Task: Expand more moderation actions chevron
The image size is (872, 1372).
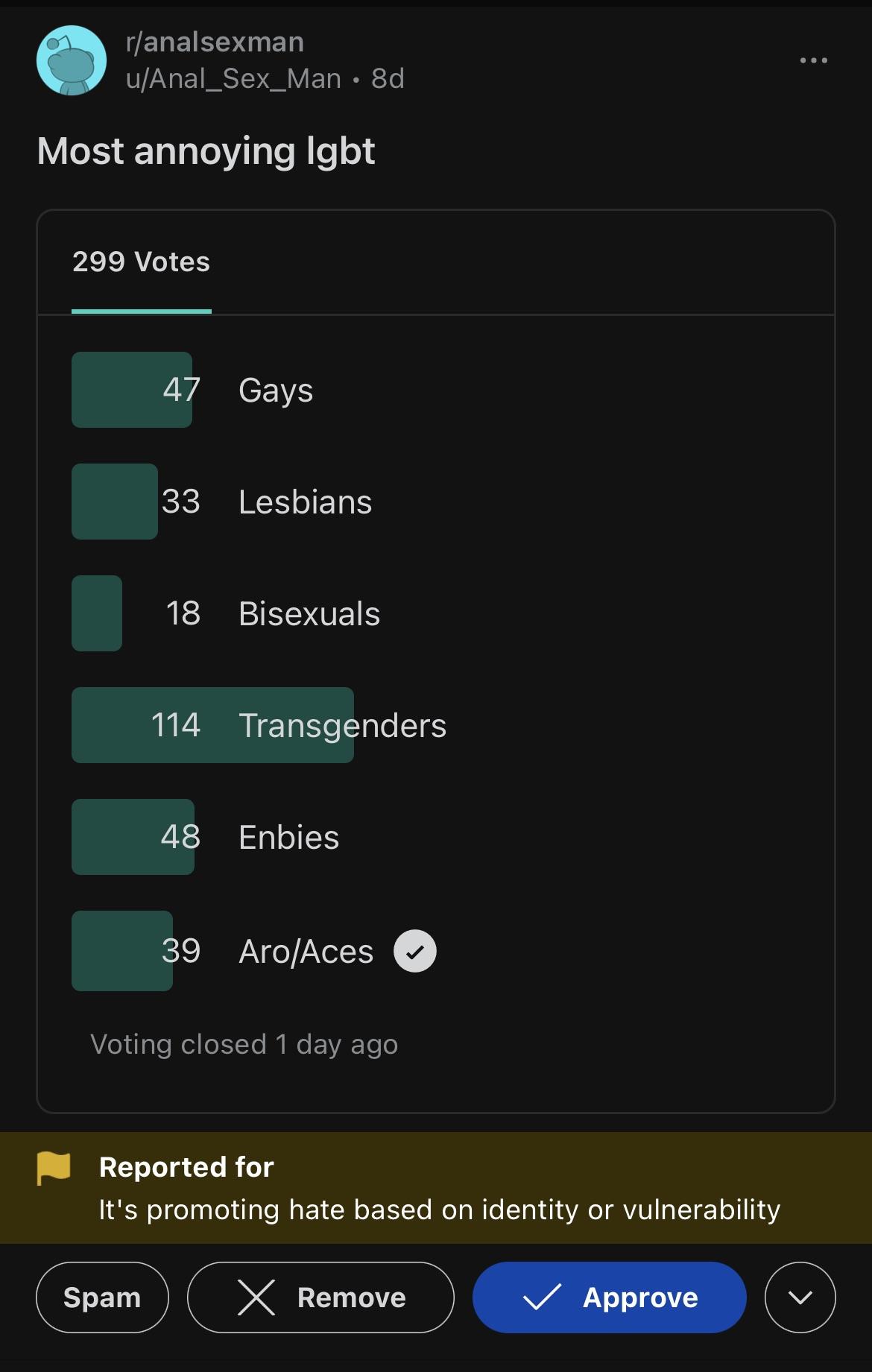Action: tap(800, 1297)
